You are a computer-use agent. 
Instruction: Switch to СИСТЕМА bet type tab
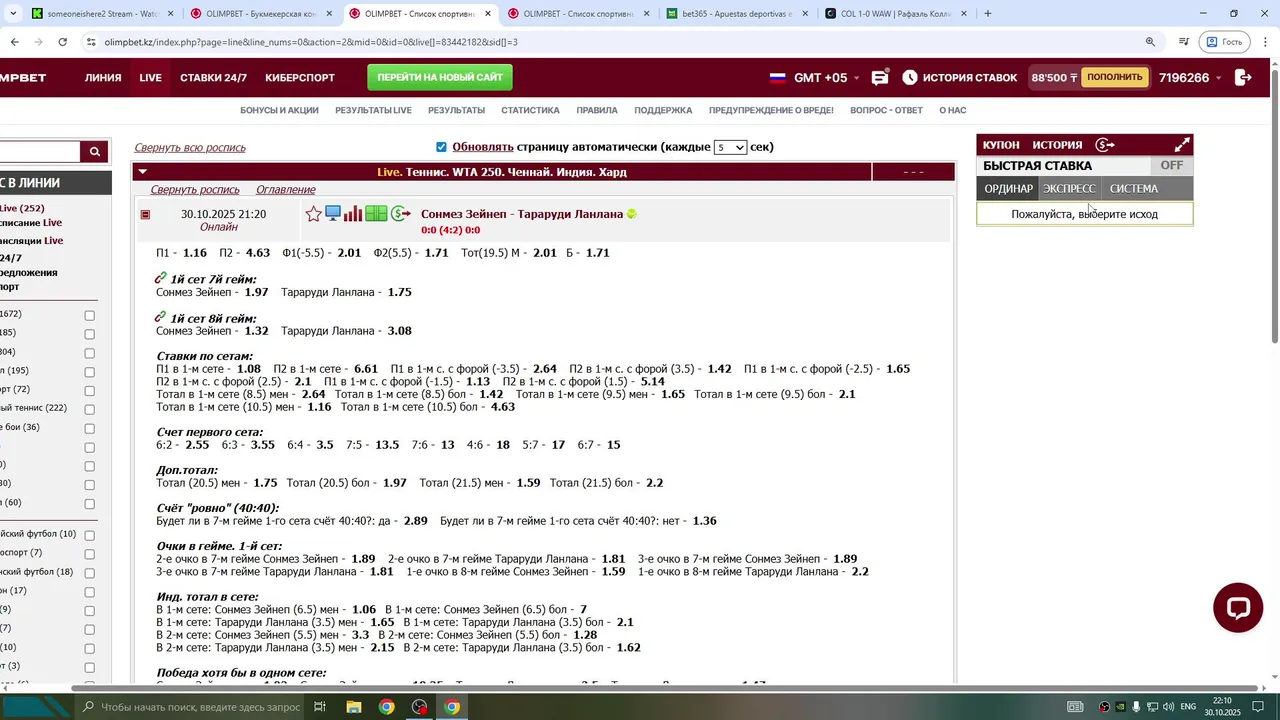click(1134, 188)
